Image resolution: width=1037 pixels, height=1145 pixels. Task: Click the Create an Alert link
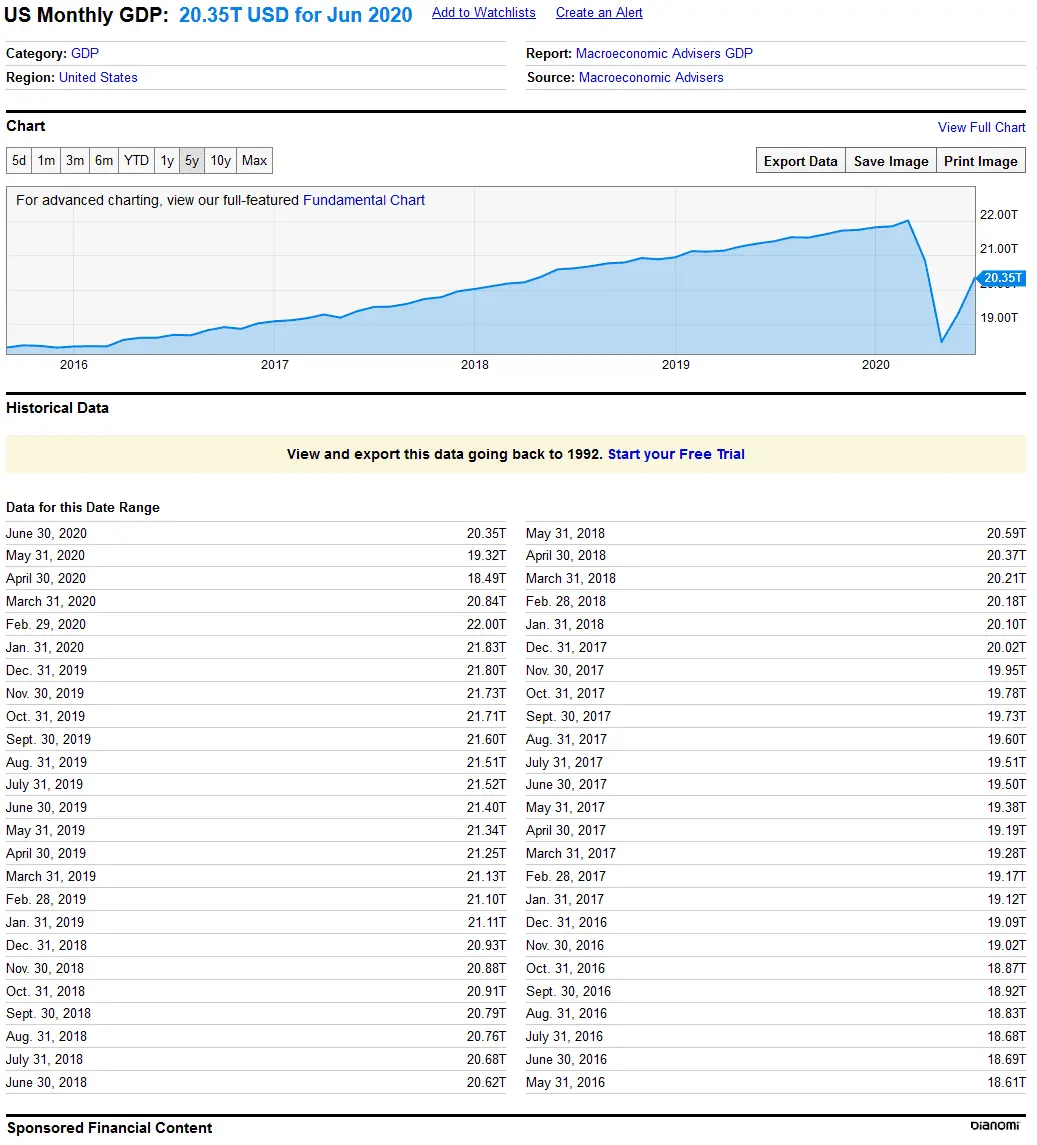point(599,13)
